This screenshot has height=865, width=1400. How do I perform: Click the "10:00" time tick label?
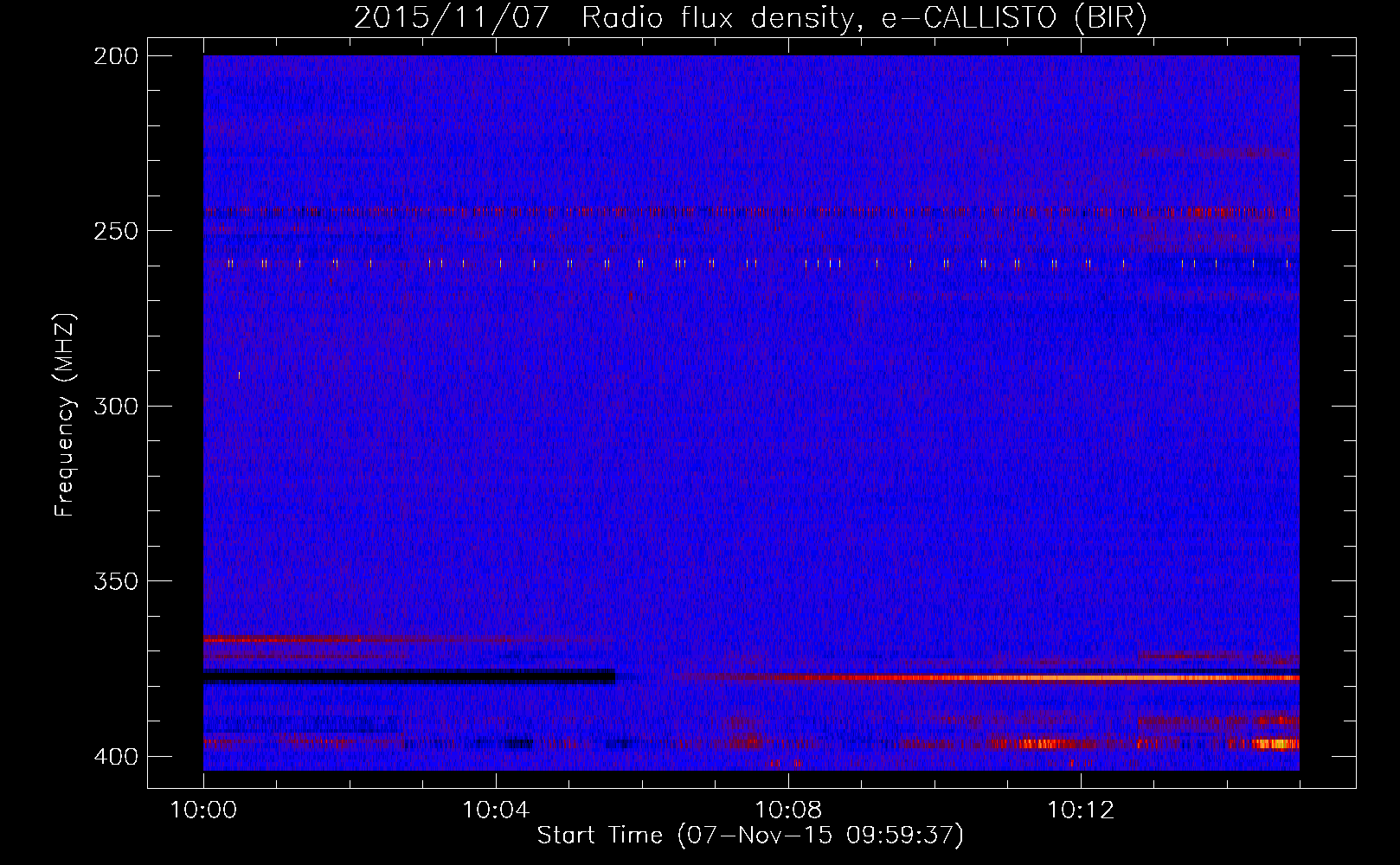pyautogui.click(x=203, y=811)
